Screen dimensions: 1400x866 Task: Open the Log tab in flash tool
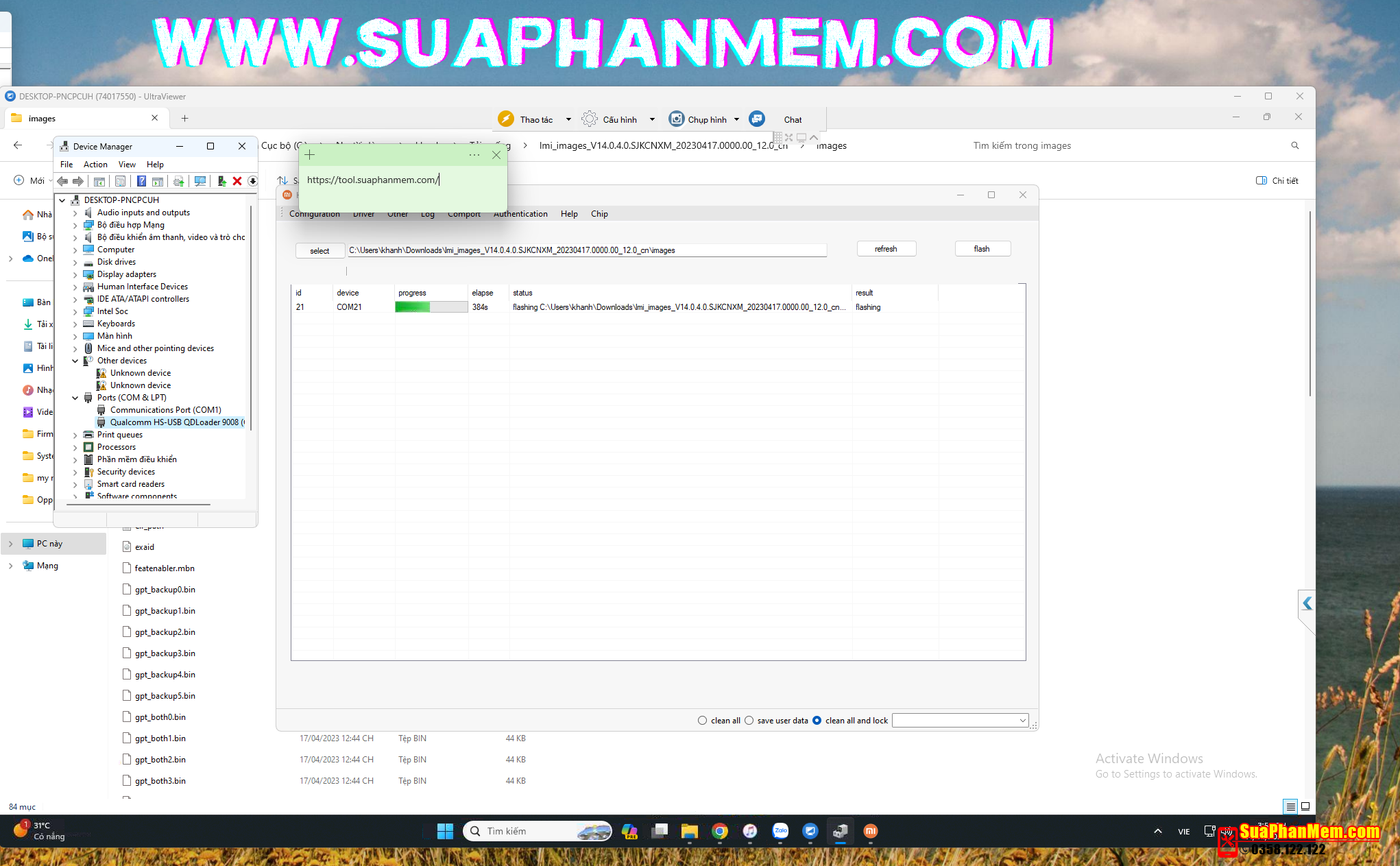pos(426,214)
